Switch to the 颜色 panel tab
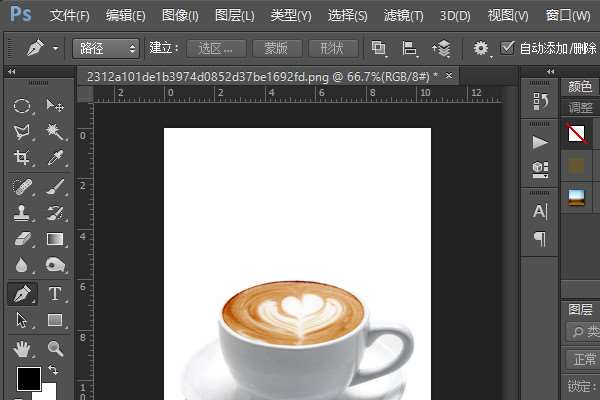Image resolution: width=600 pixels, height=400 pixels. [580, 87]
